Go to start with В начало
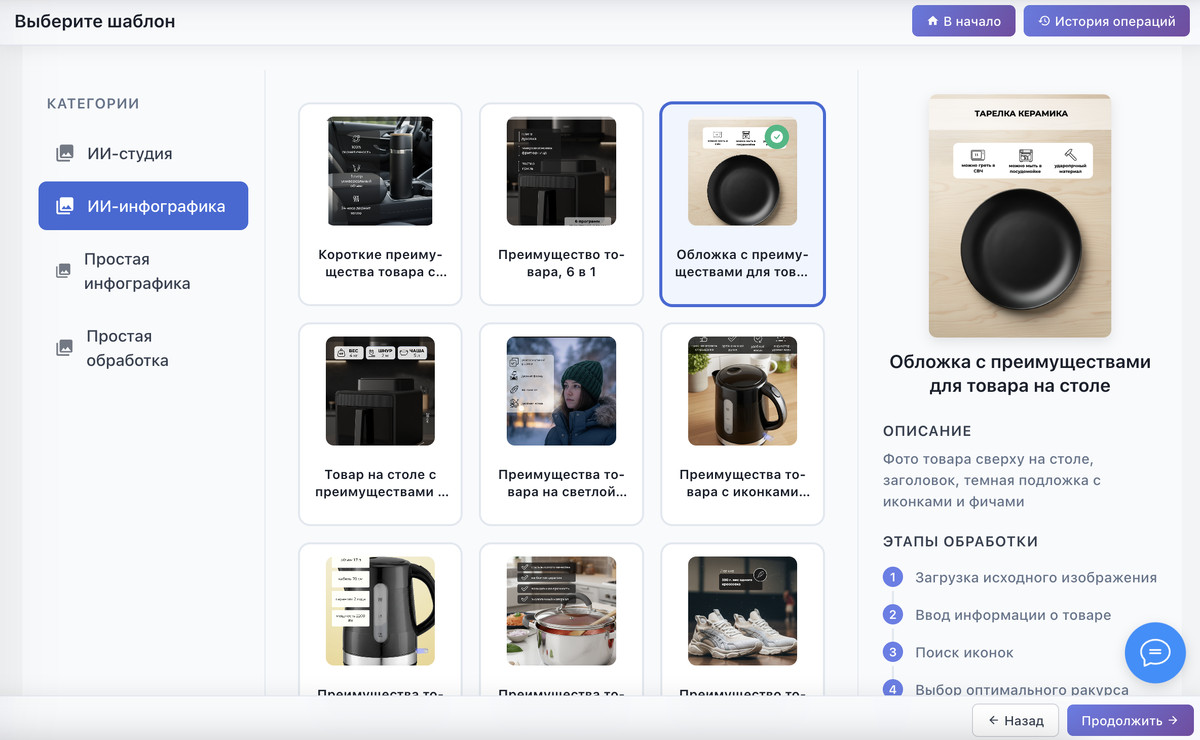The image size is (1200, 740). [x=964, y=21]
